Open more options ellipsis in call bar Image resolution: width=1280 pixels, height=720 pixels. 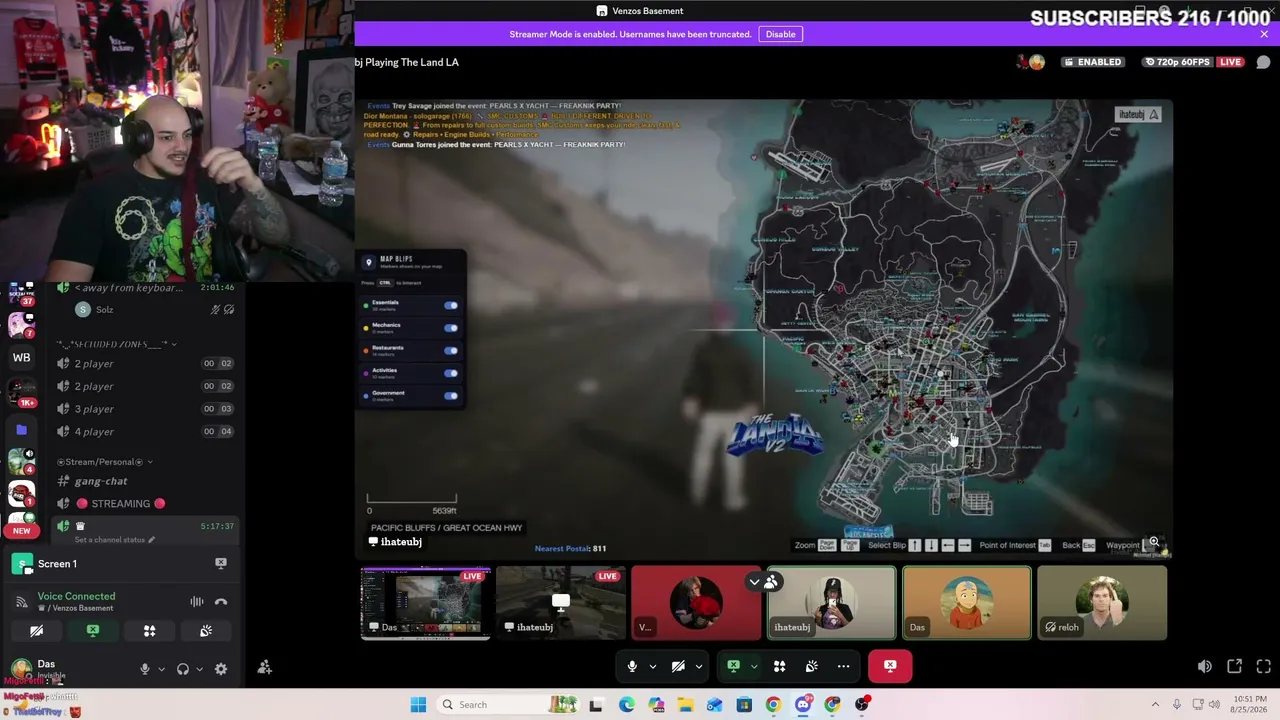pos(843,666)
